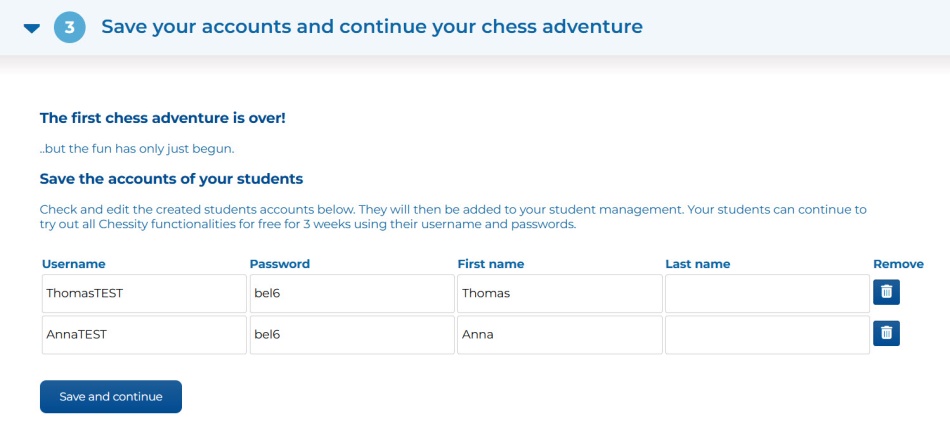Click the Password column header
Screen dimensions: 950x424
click(x=279, y=264)
